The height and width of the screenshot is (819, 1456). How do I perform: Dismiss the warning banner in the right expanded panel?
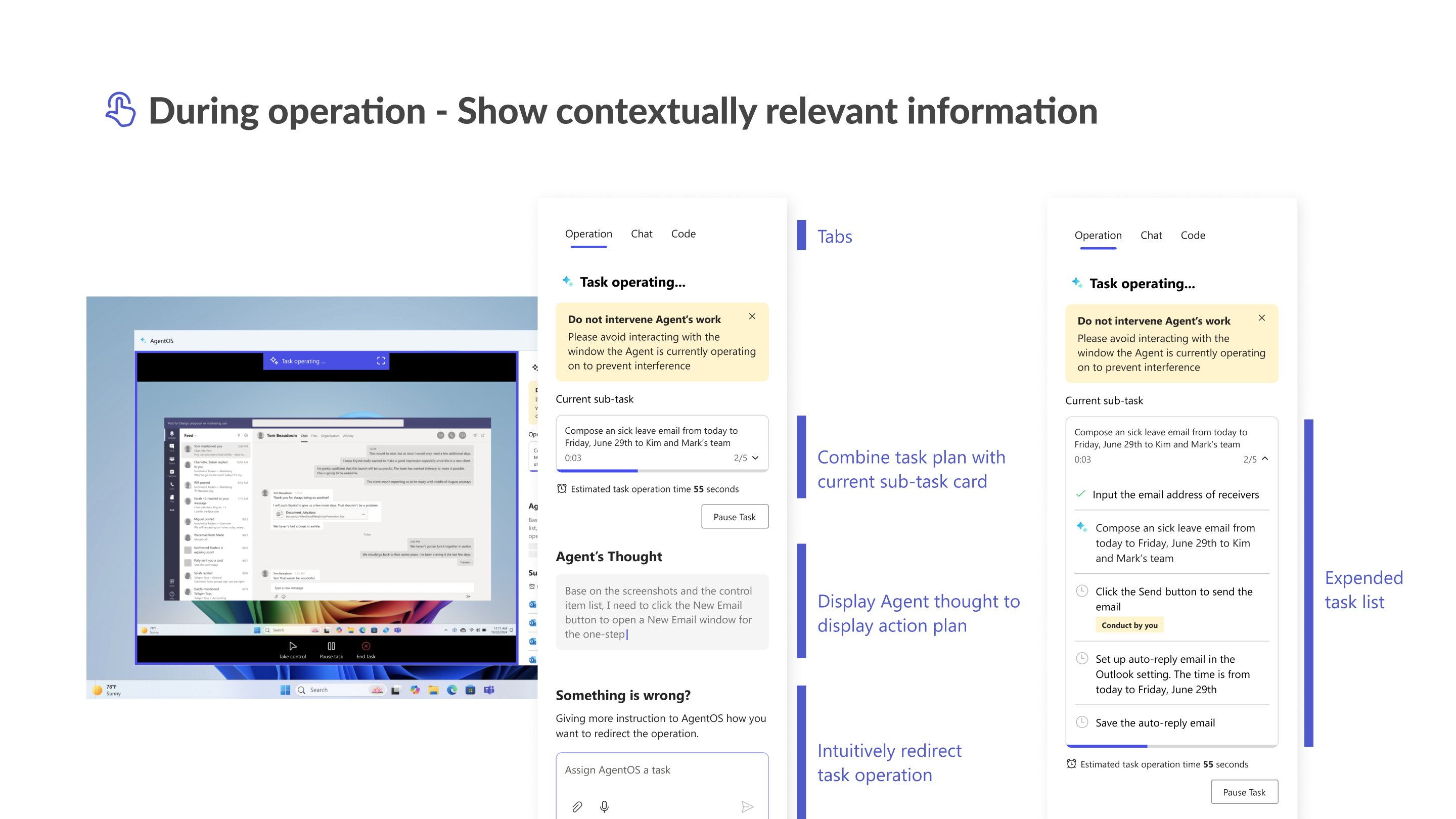pos(1261,317)
